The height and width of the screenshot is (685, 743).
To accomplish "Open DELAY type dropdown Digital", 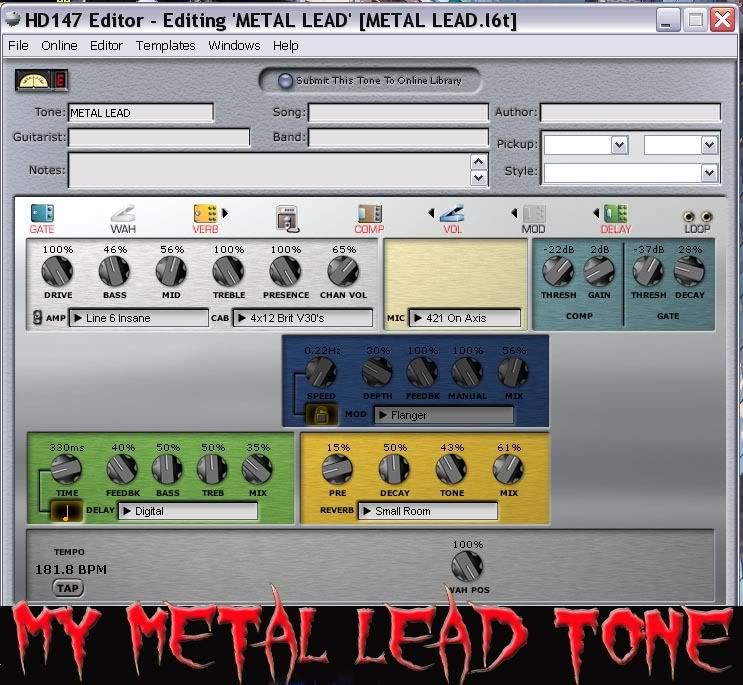I will click(x=188, y=511).
